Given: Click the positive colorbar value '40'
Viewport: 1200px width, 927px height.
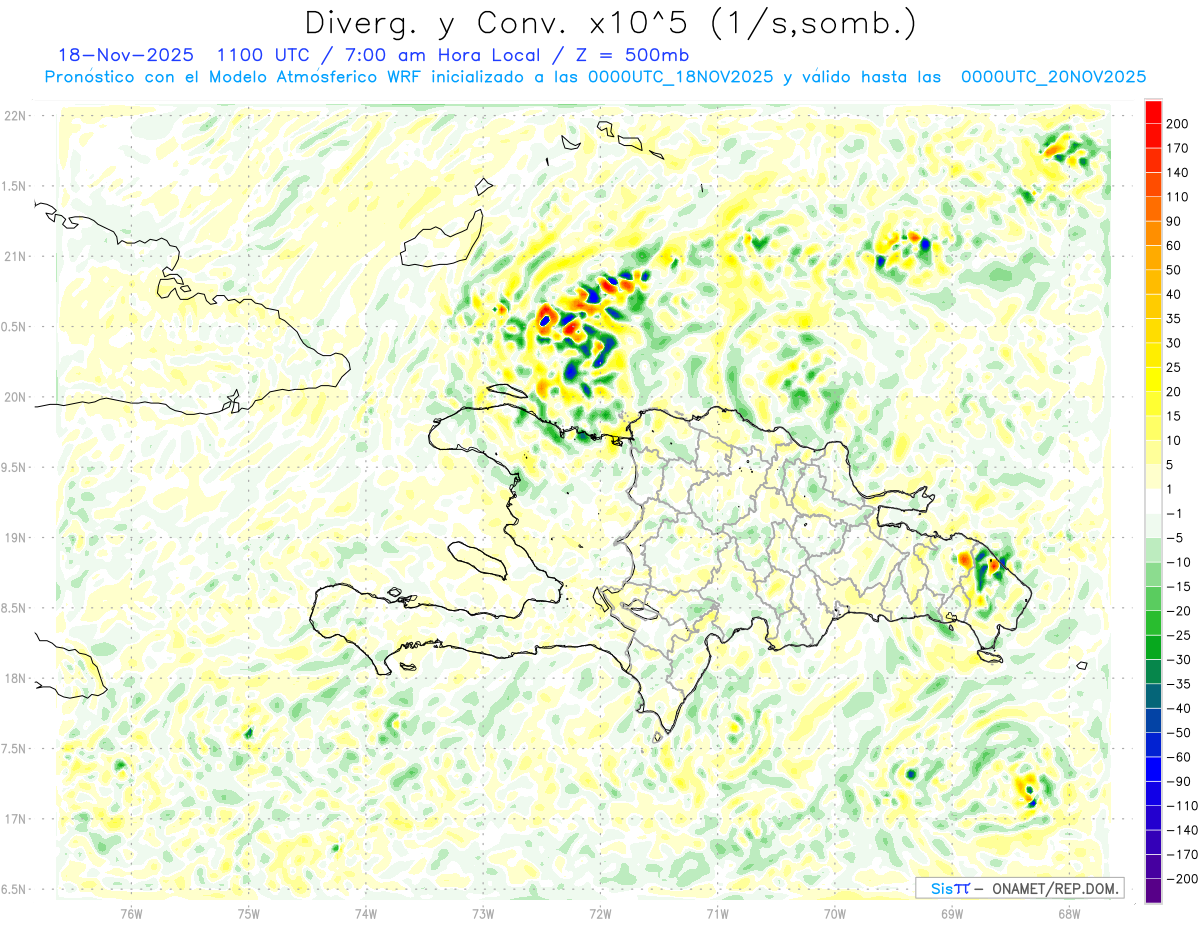Looking at the screenshot, I should (1174, 294).
